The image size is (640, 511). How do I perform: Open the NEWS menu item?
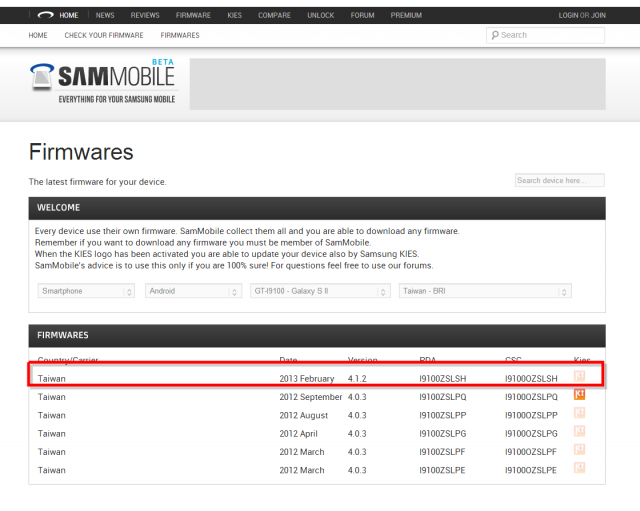point(105,16)
